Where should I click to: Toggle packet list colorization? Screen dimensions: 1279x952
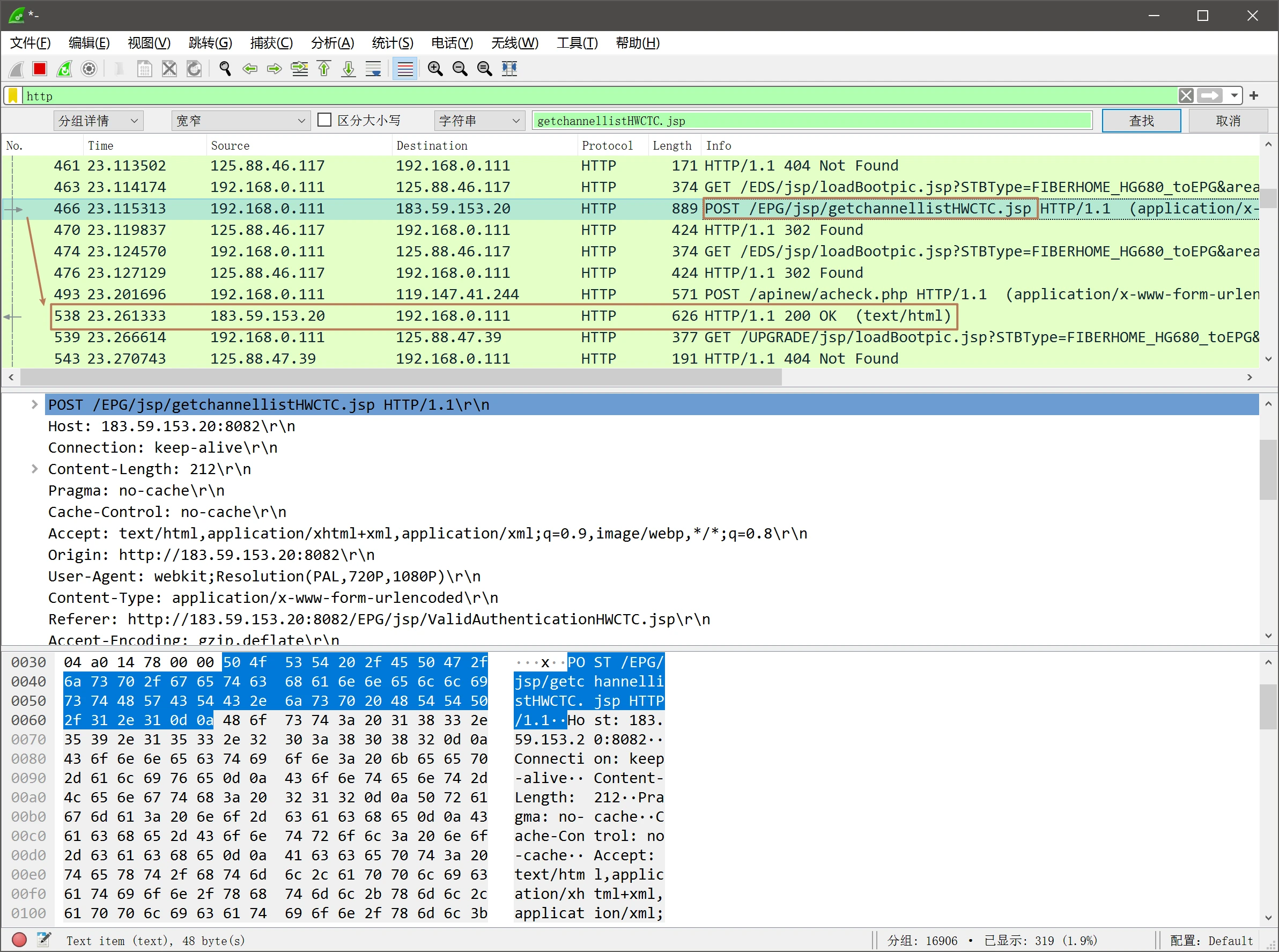405,69
